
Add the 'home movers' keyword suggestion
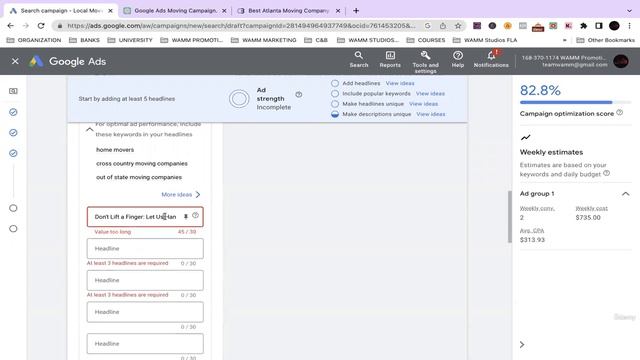point(115,150)
